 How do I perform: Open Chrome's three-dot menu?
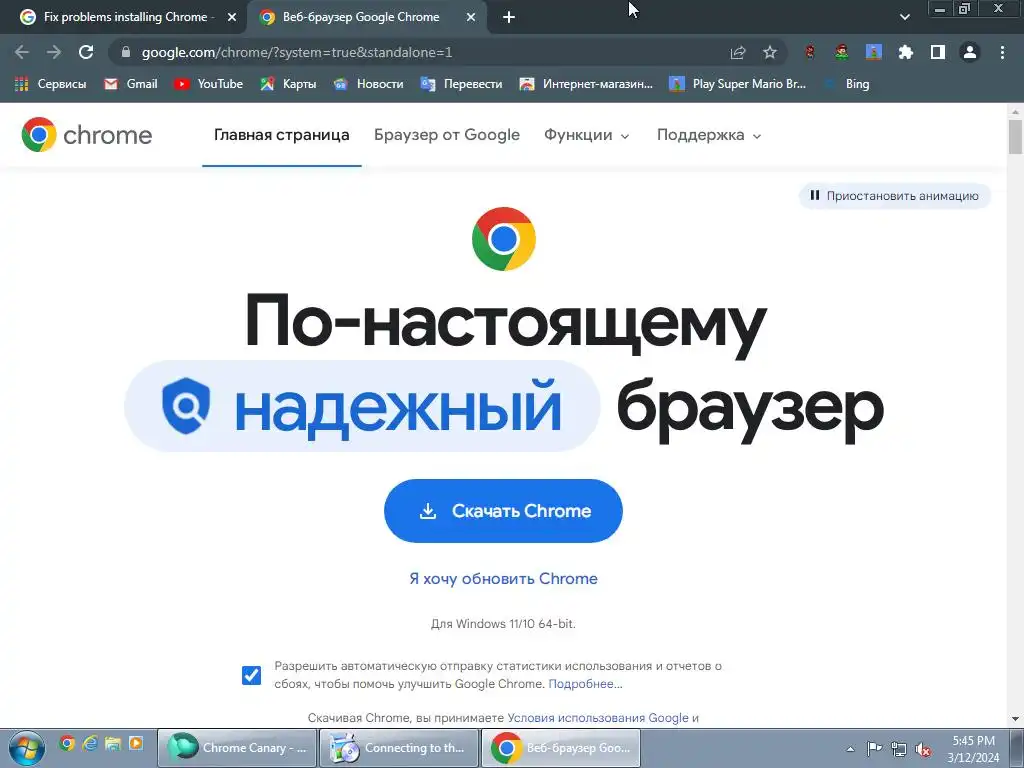pos(1002,52)
